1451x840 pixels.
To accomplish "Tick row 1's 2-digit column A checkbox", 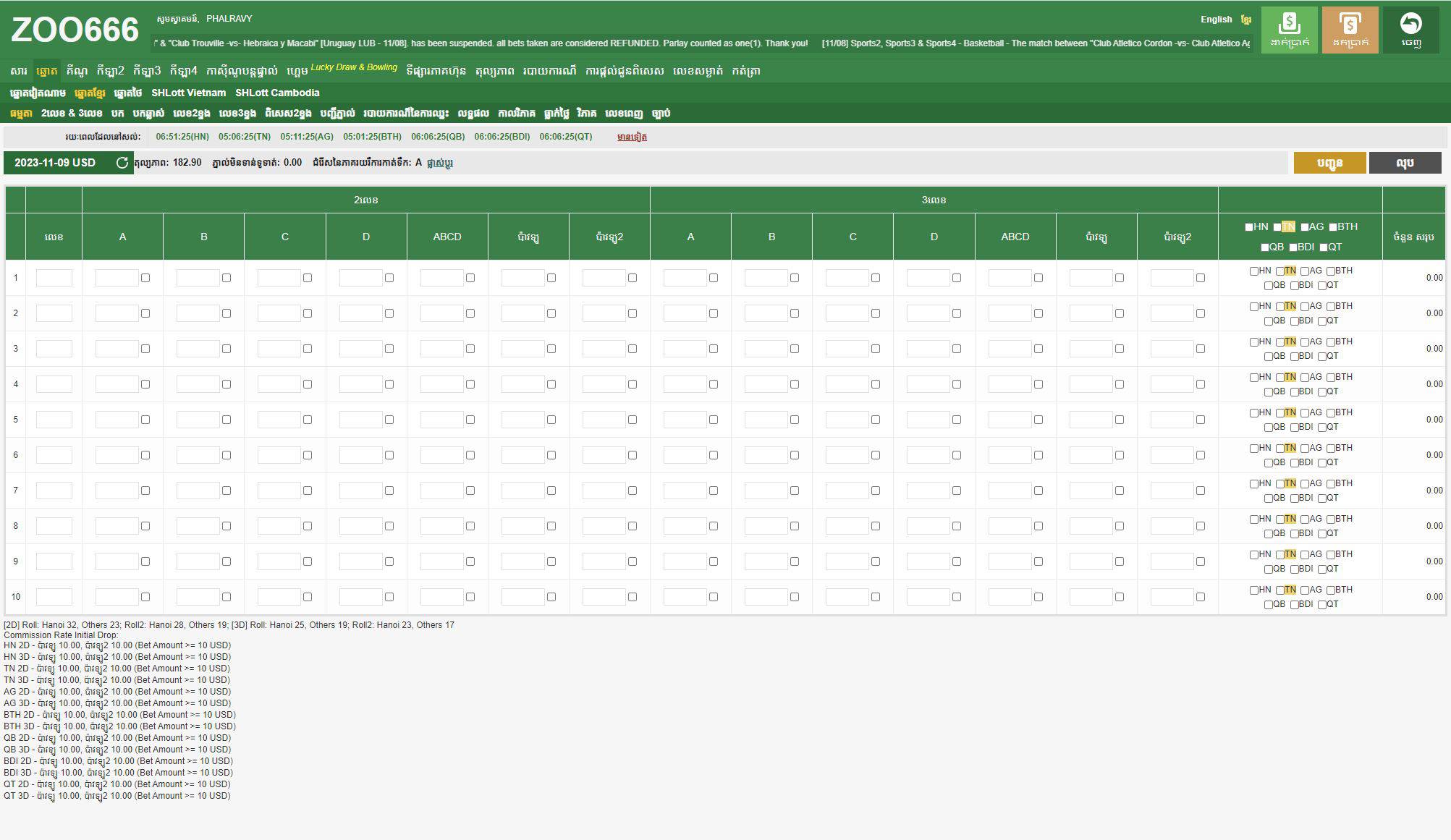I will [145, 278].
